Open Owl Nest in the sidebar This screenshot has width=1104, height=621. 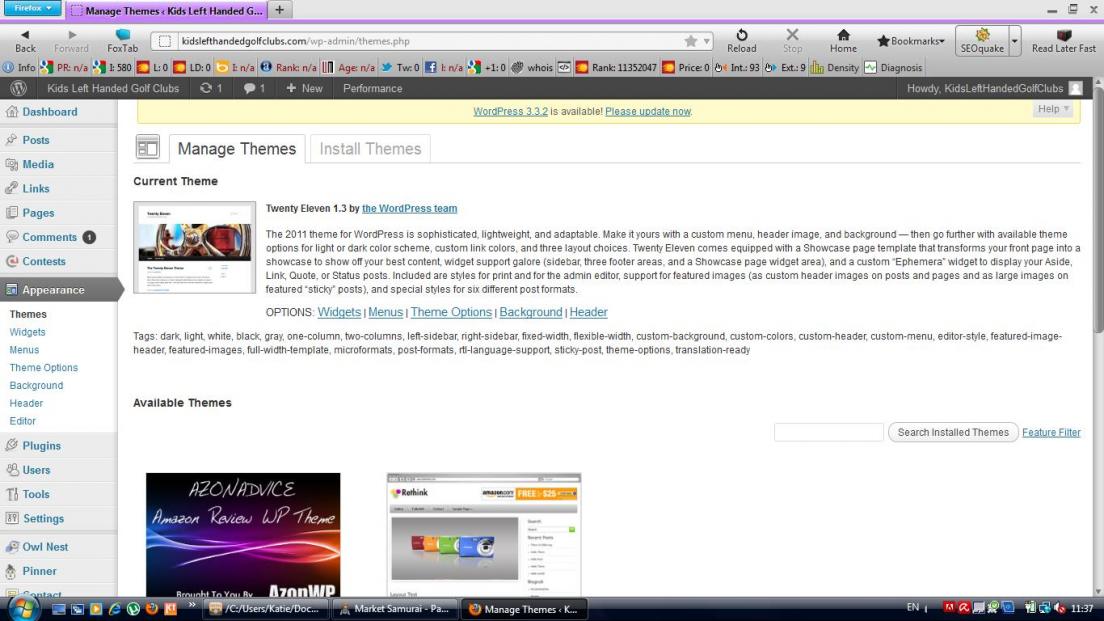coord(45,547)
